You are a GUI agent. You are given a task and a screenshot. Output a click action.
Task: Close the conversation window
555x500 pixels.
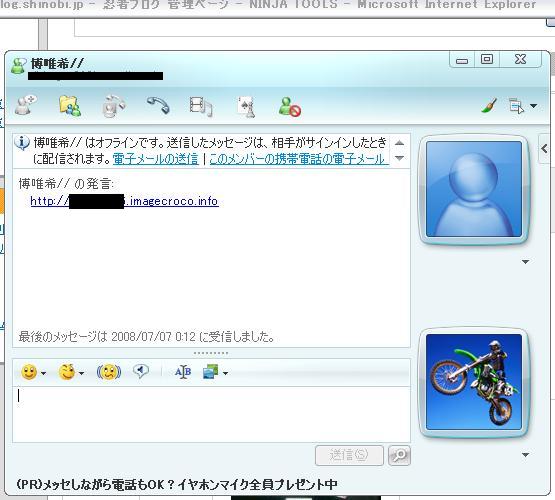(x=520, y=59)
